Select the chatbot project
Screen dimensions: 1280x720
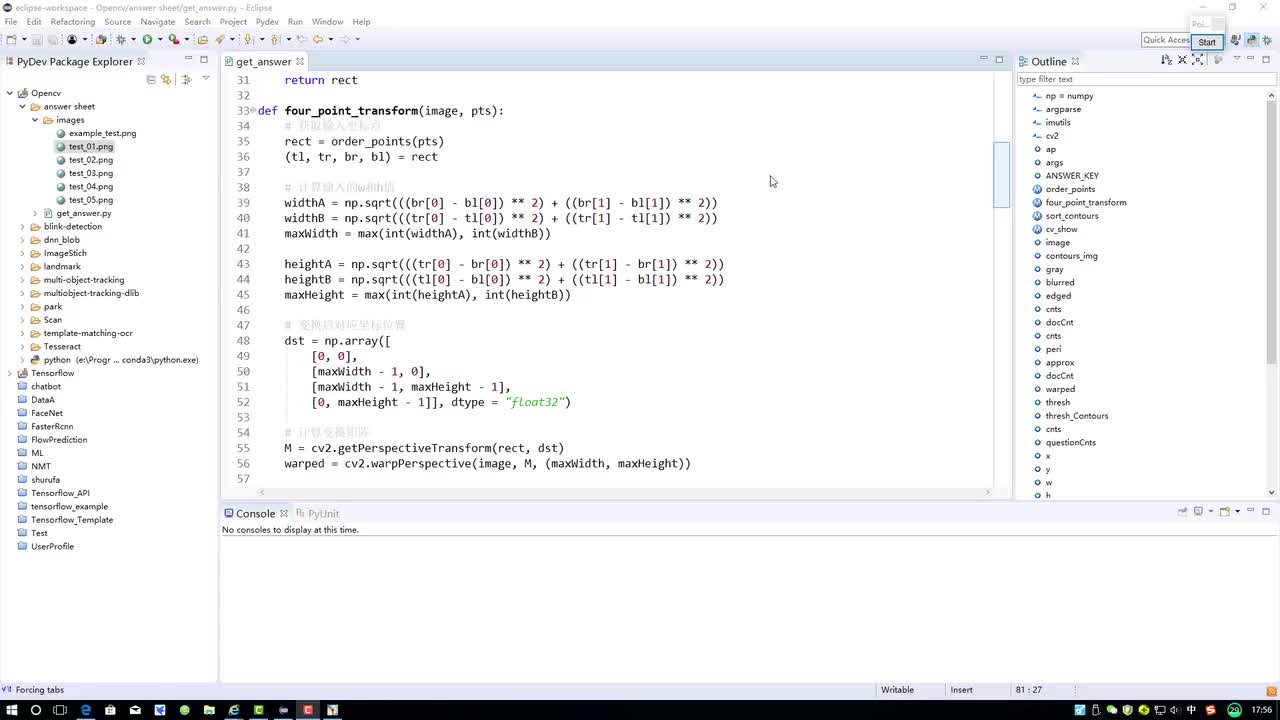46,387
